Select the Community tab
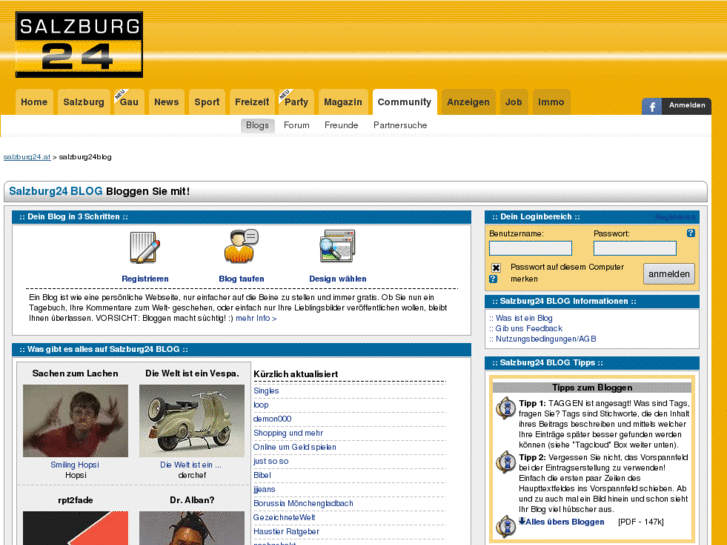Viewport: 727px width, 545px height. point(404,102)
